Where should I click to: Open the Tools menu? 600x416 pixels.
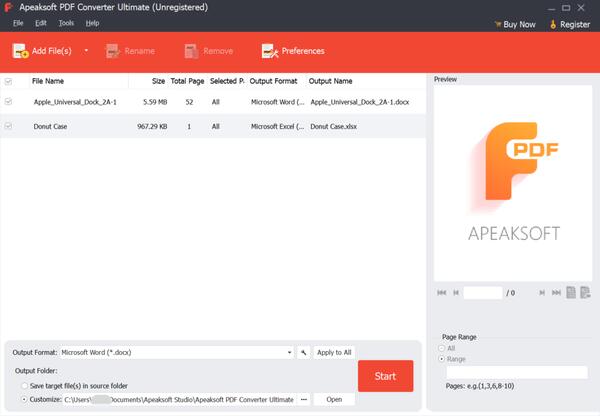[66, 22]
